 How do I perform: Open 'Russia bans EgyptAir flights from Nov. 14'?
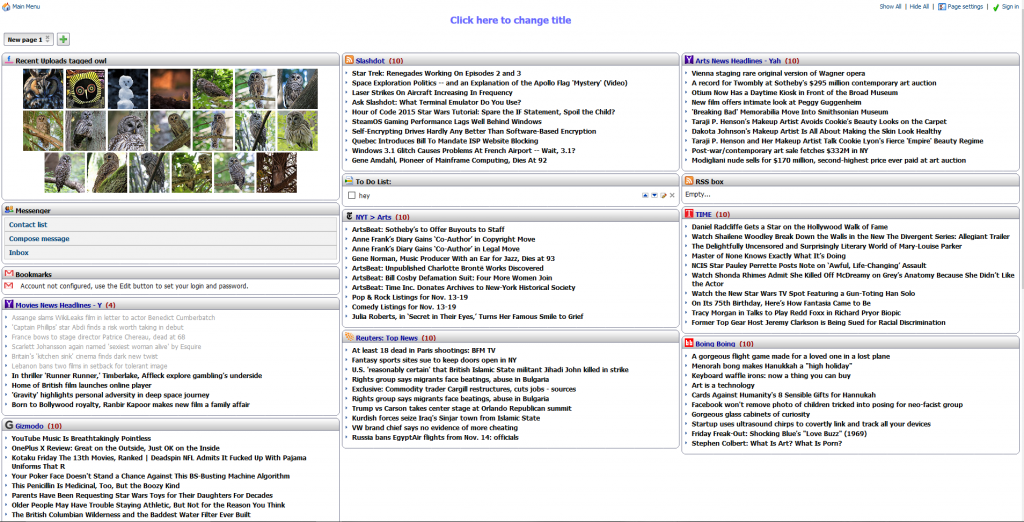click(435, 438)
